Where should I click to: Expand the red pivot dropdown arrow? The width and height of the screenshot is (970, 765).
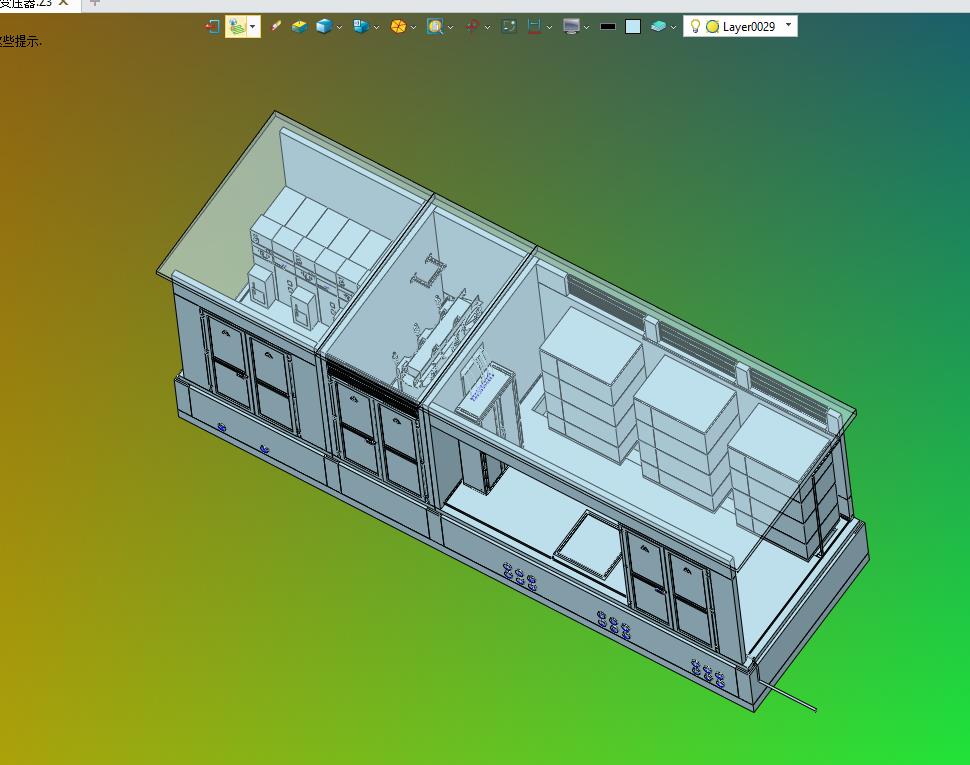tap(487, 27)
